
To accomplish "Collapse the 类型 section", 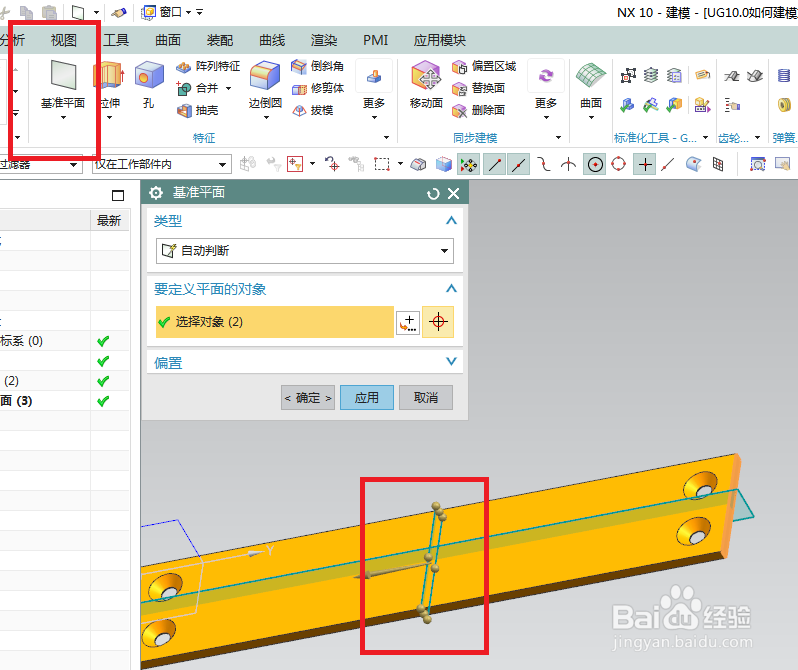I will point(451,220).
